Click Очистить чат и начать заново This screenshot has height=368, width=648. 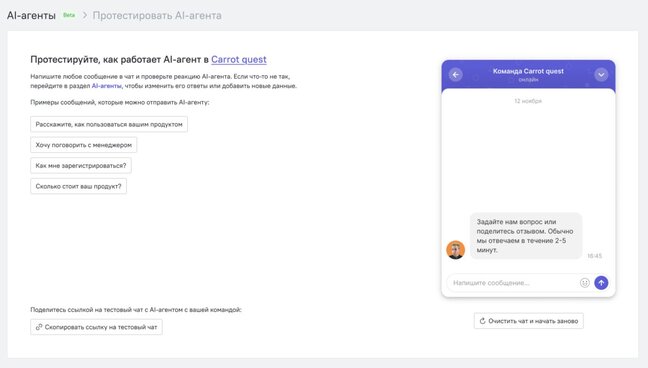(x=529, y=321)
